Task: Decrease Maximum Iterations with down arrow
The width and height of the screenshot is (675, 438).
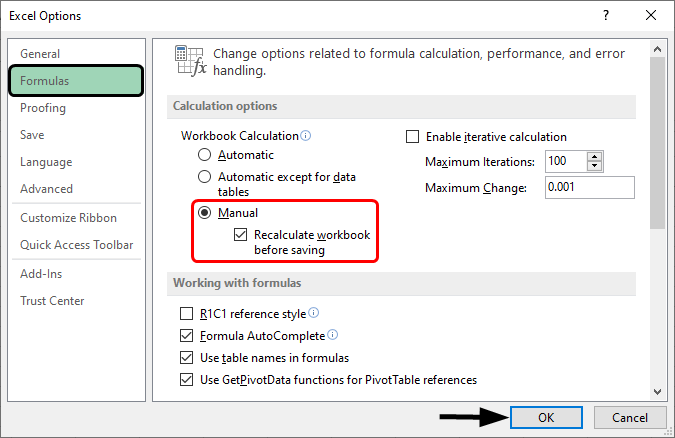Action: (x=595, y=166)
